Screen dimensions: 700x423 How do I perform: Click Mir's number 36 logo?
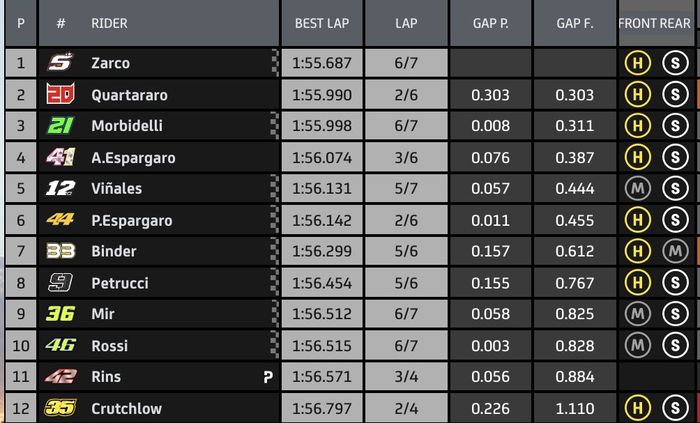pos(60,314)
